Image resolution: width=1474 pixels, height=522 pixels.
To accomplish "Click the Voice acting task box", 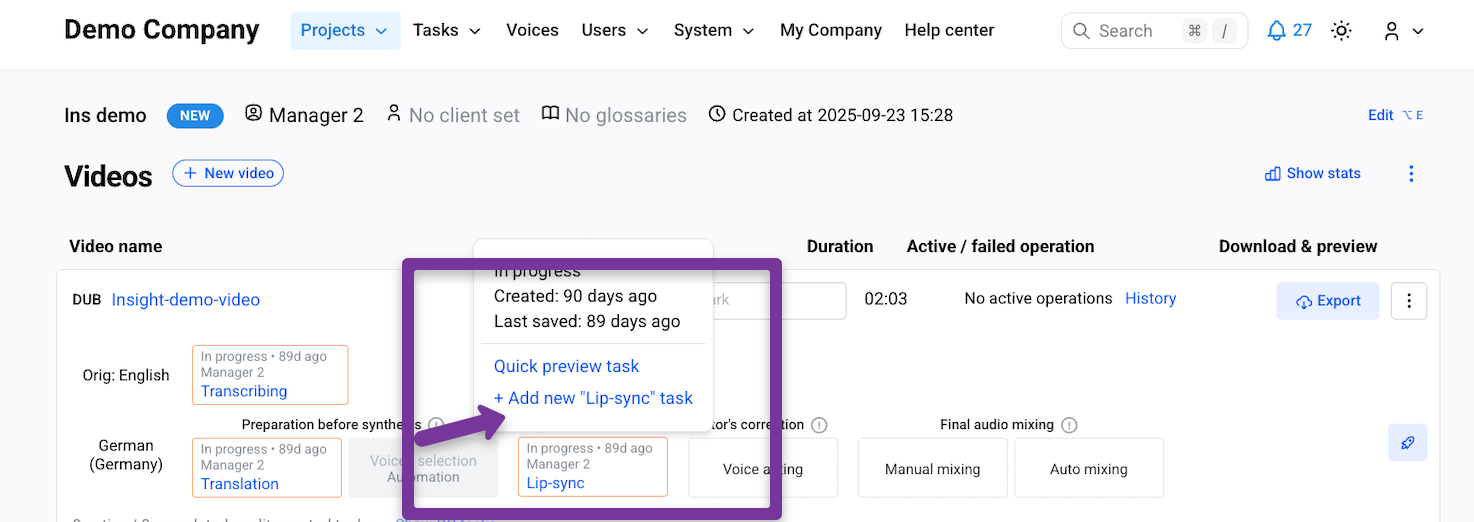I will 763,468.
